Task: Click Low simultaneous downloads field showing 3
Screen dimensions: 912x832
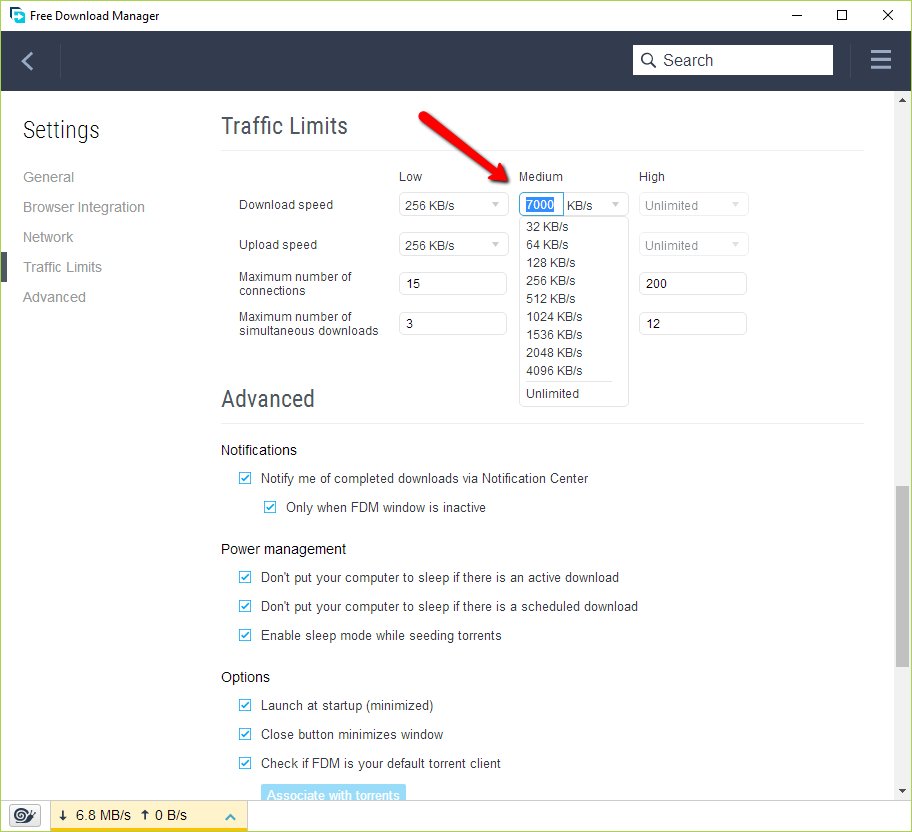Action: pos(453,323)
